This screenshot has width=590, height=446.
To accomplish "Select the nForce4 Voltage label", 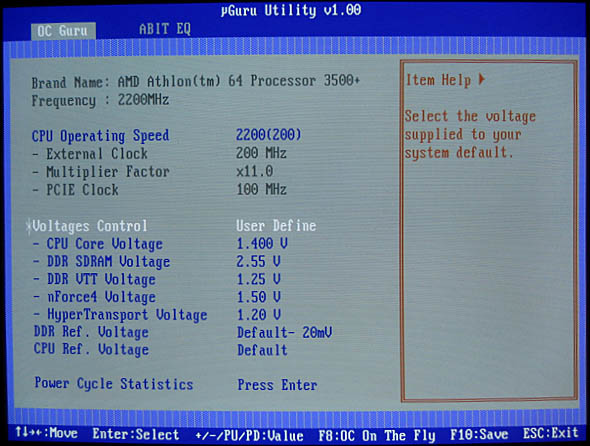I will pos(101,297).
